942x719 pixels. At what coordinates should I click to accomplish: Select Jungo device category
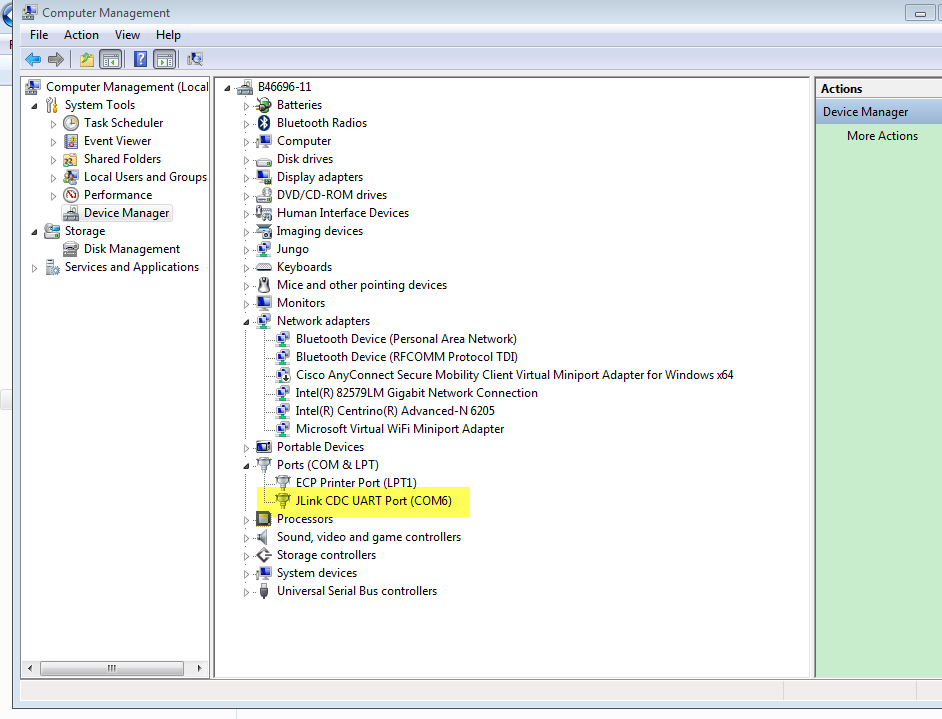pyautogui.click(x=293, y=249)
